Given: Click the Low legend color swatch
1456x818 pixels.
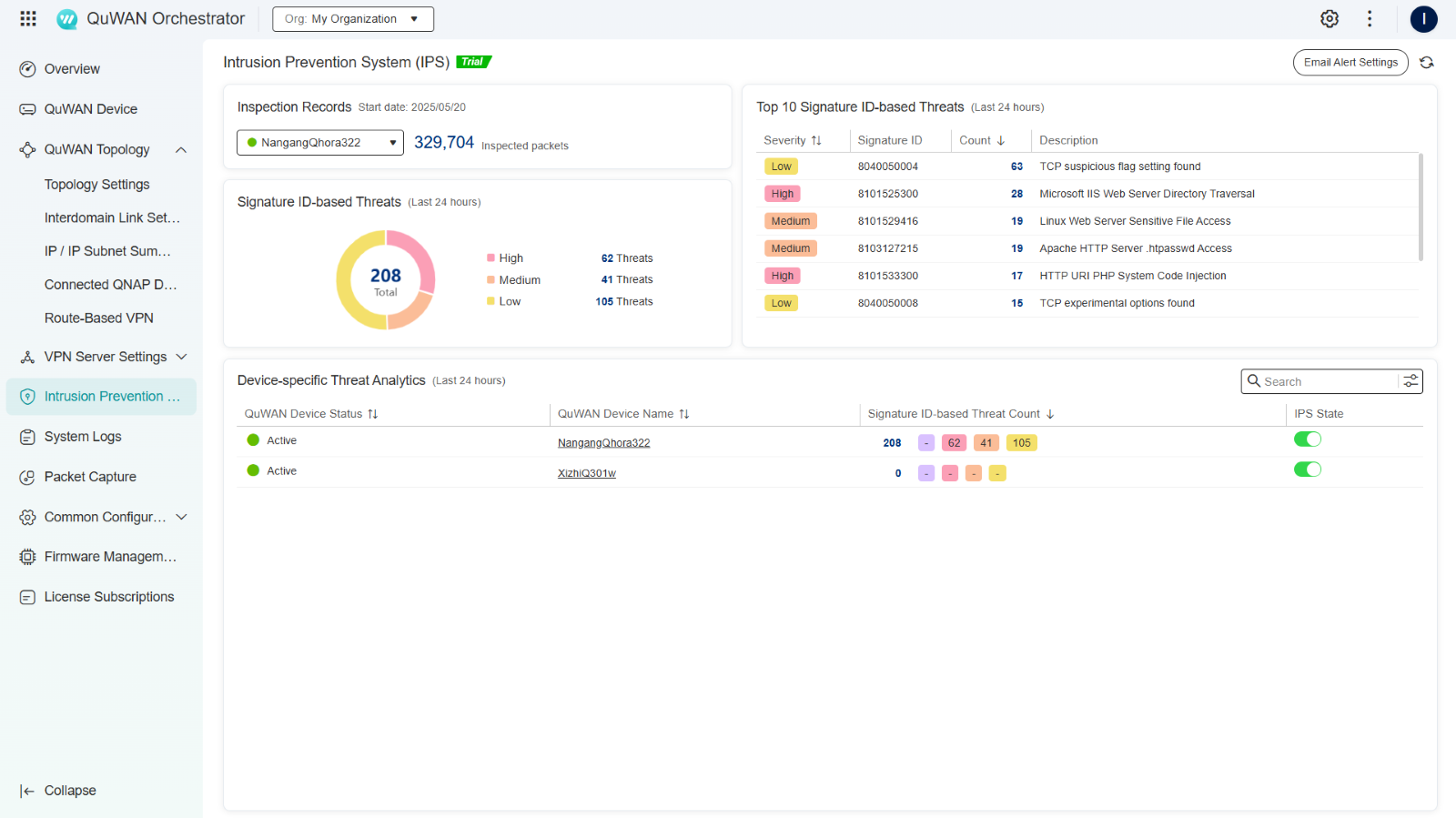Looking at the screenshot, I should (x=491, y=301).
